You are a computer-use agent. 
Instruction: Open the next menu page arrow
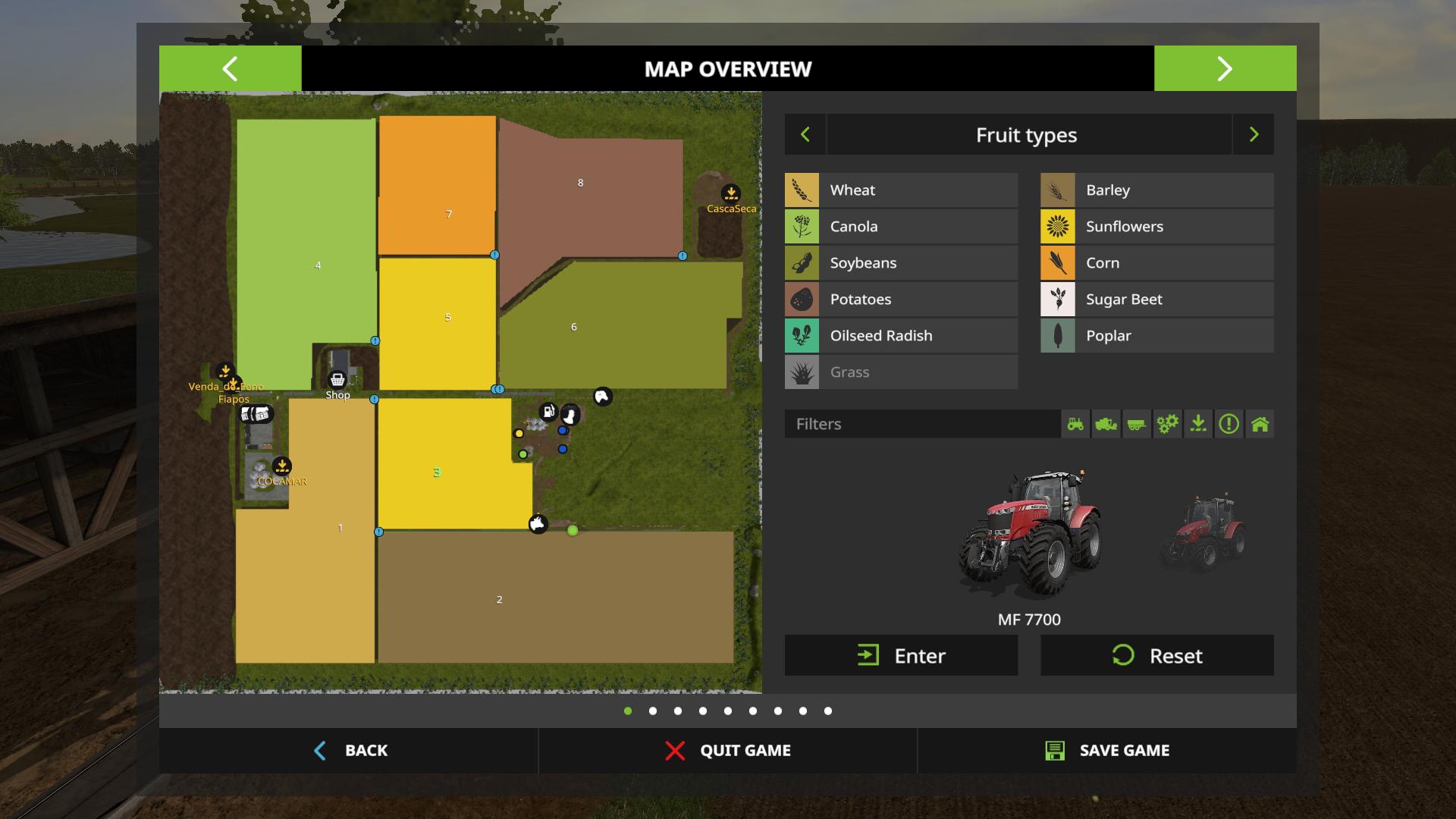[1225, 69]
